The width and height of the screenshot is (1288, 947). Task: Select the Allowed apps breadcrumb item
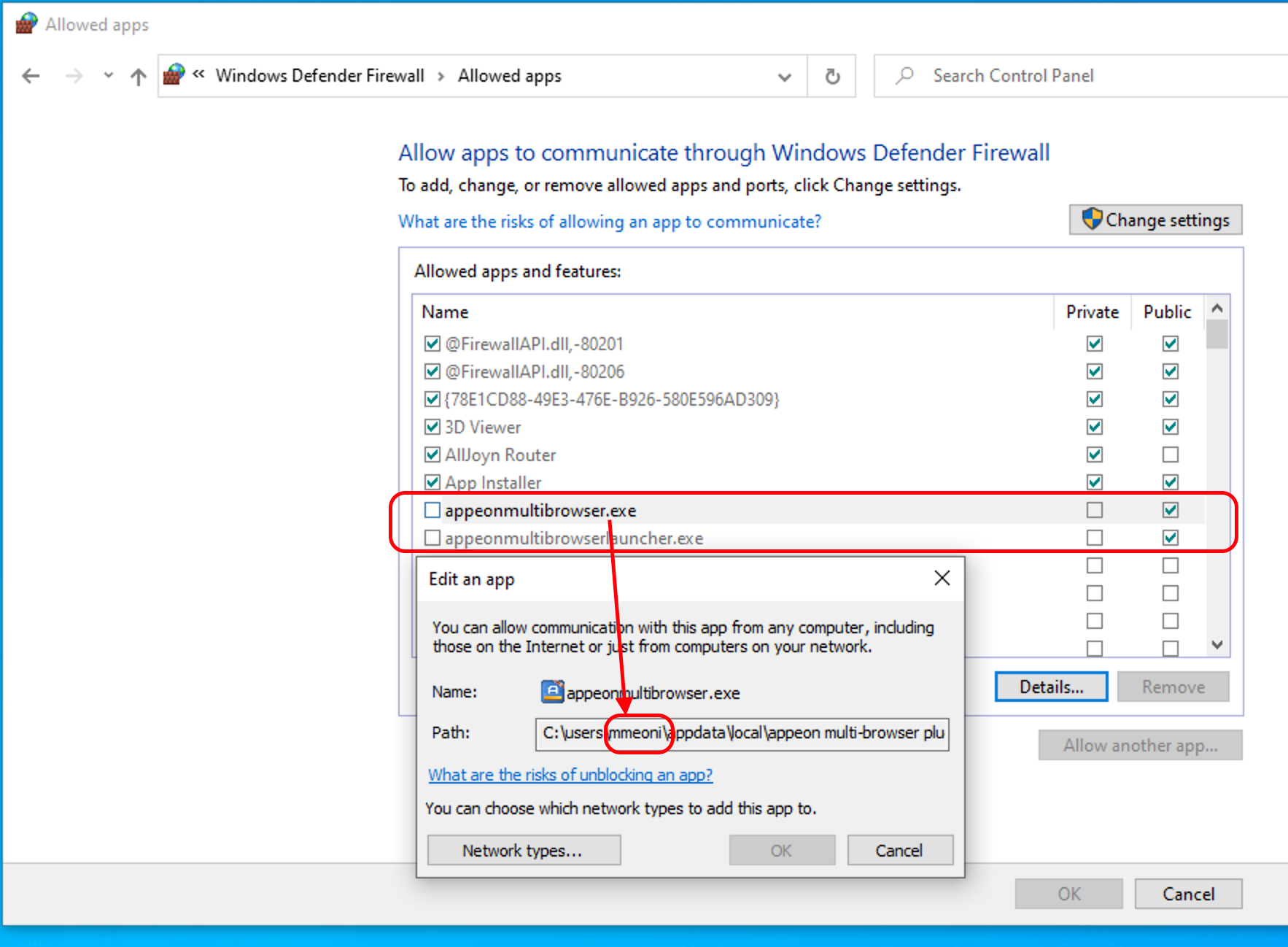509,76
